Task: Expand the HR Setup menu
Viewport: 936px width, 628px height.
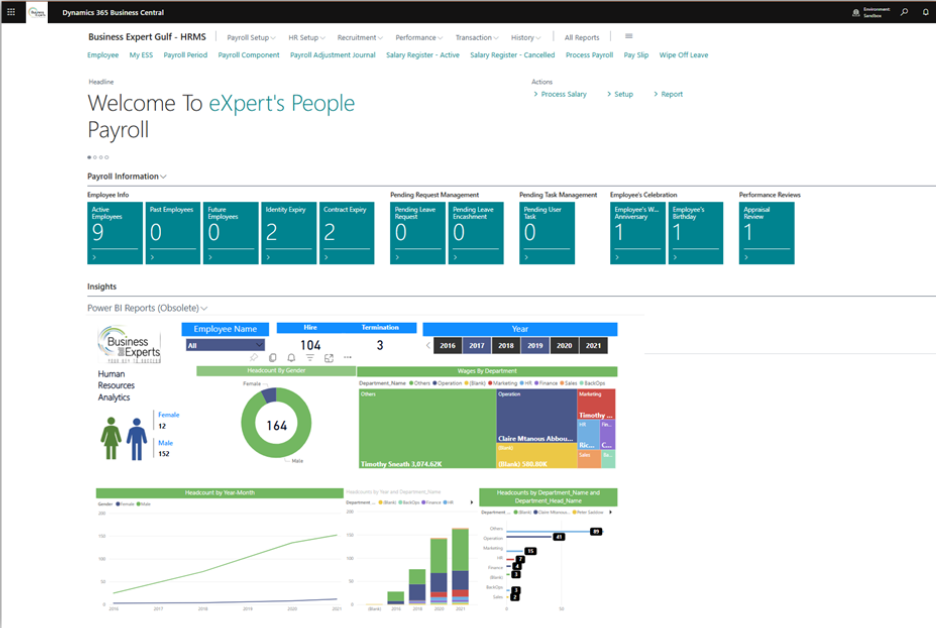Action: 307,38
